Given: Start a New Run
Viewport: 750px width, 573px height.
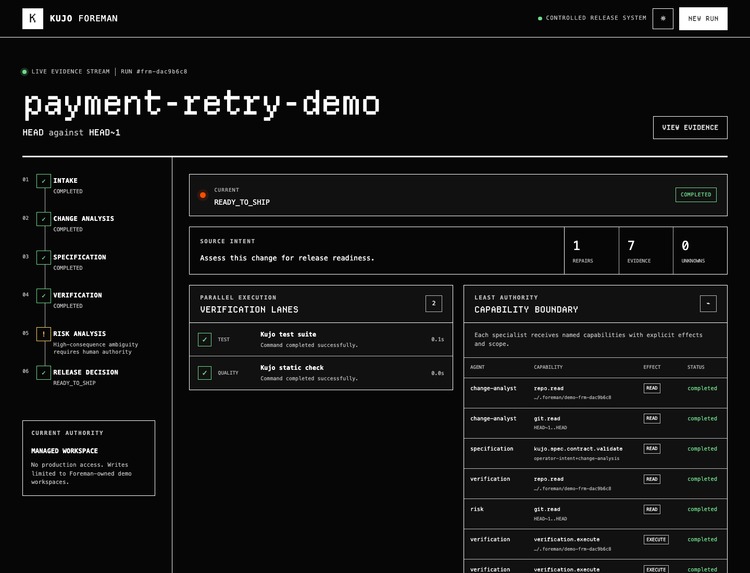Looking at the screenshot, I should coord(703,19).
